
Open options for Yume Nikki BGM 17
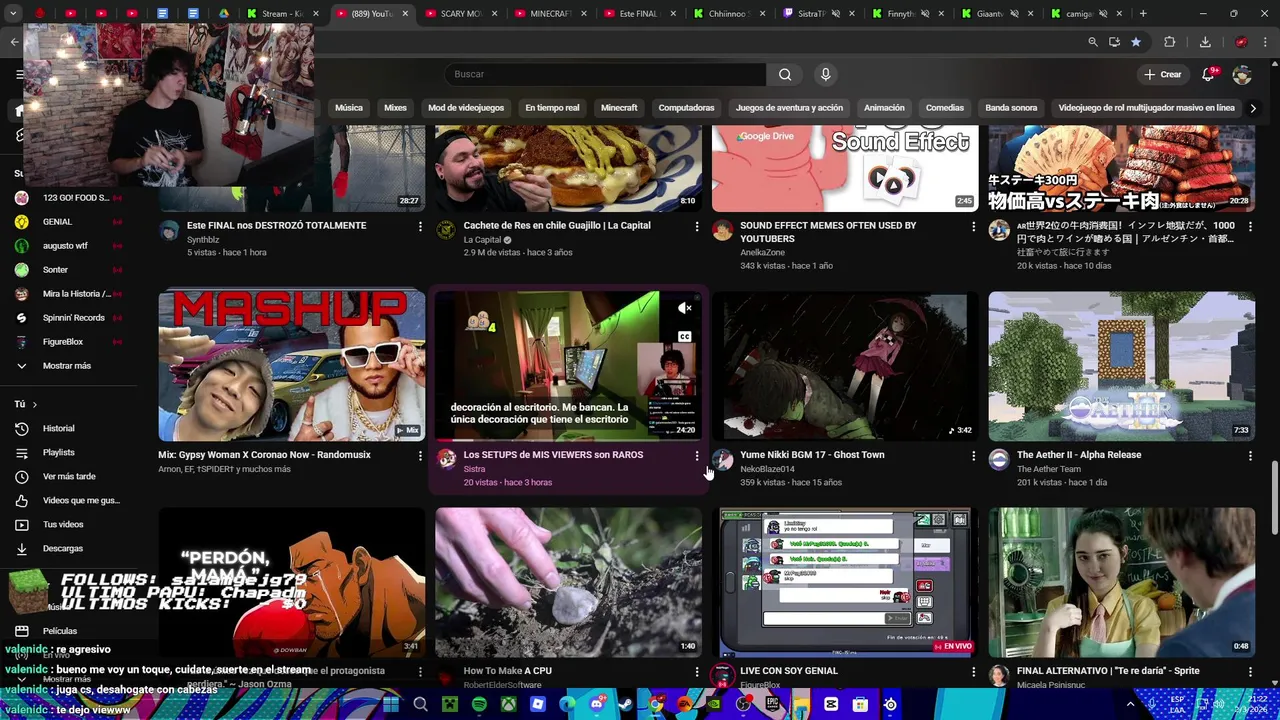tap(974, 456)
